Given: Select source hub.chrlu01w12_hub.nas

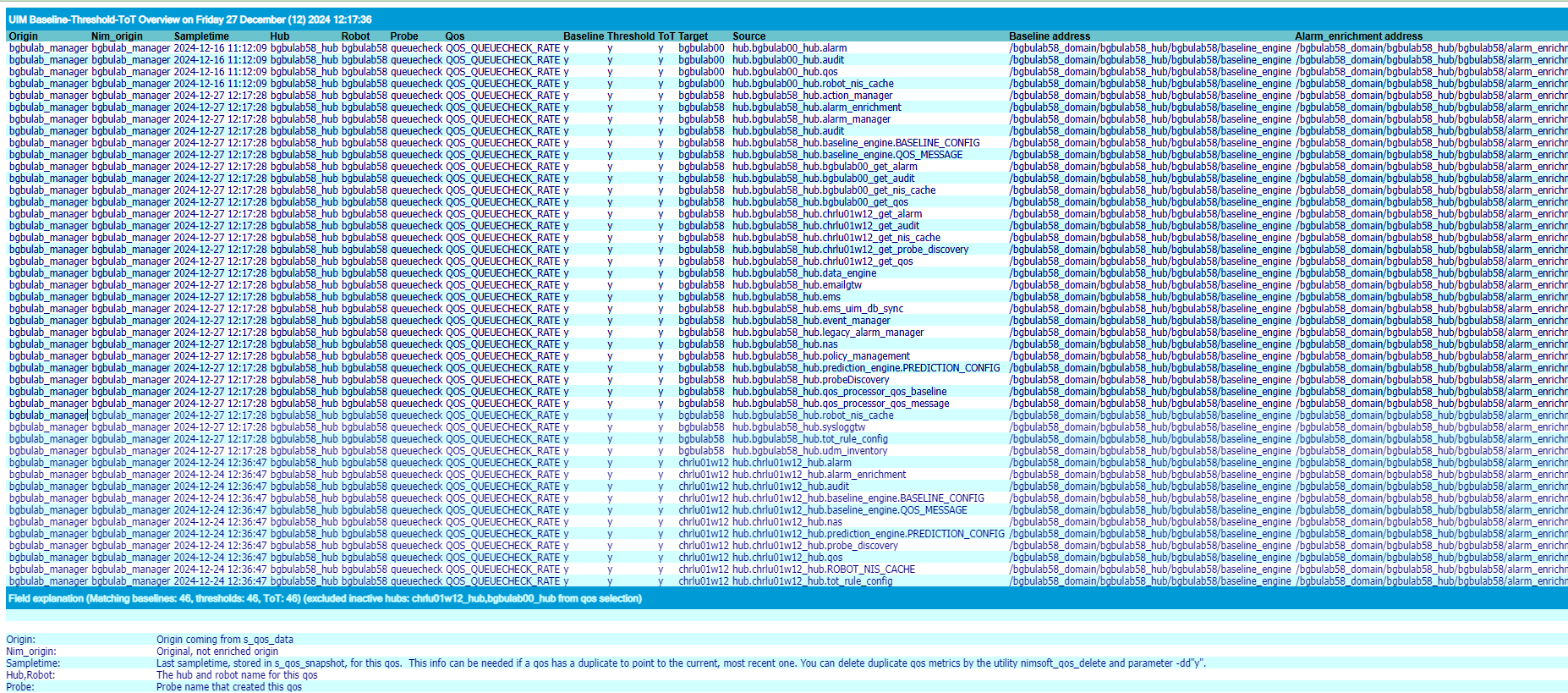Looking at the screenshot, I should coord(787,522).
